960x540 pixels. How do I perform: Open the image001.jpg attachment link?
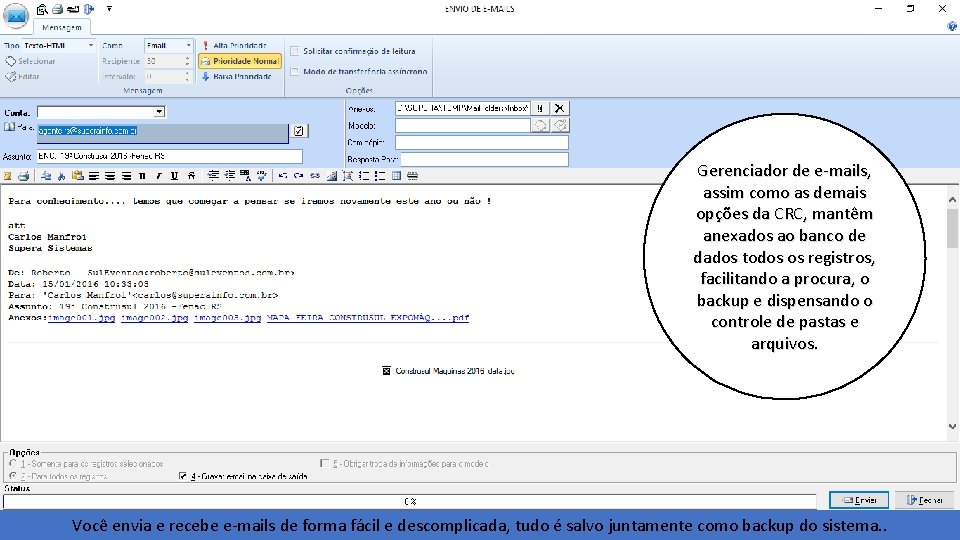81,318
